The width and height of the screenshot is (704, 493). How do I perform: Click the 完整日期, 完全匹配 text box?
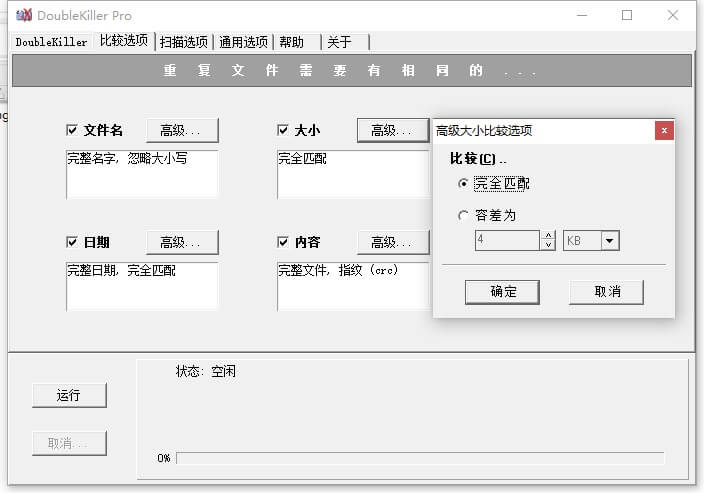pos(142,286)
